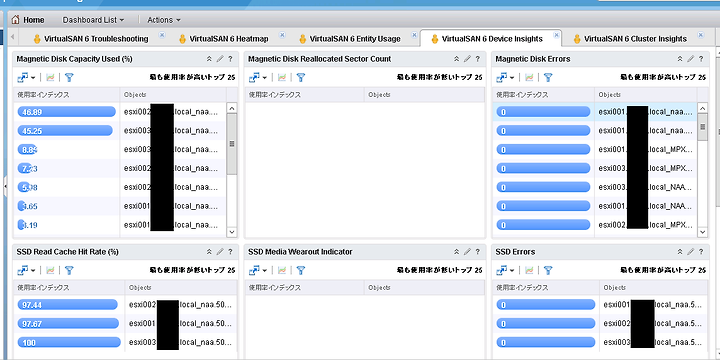Open help for Magnetic Disk Errors
Viewport: 720px width, 360px height.
click(x=701, y=59)
